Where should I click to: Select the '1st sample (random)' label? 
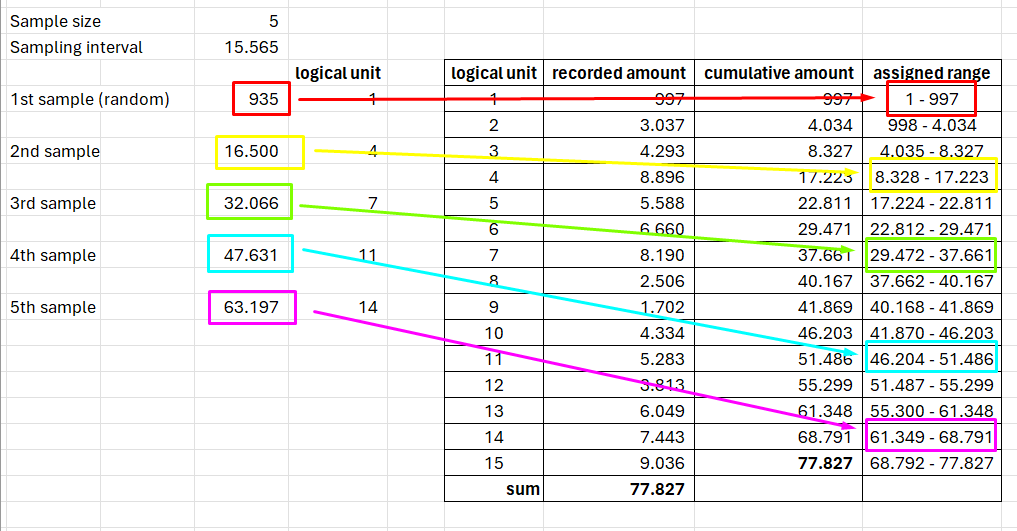pos(90,99)
